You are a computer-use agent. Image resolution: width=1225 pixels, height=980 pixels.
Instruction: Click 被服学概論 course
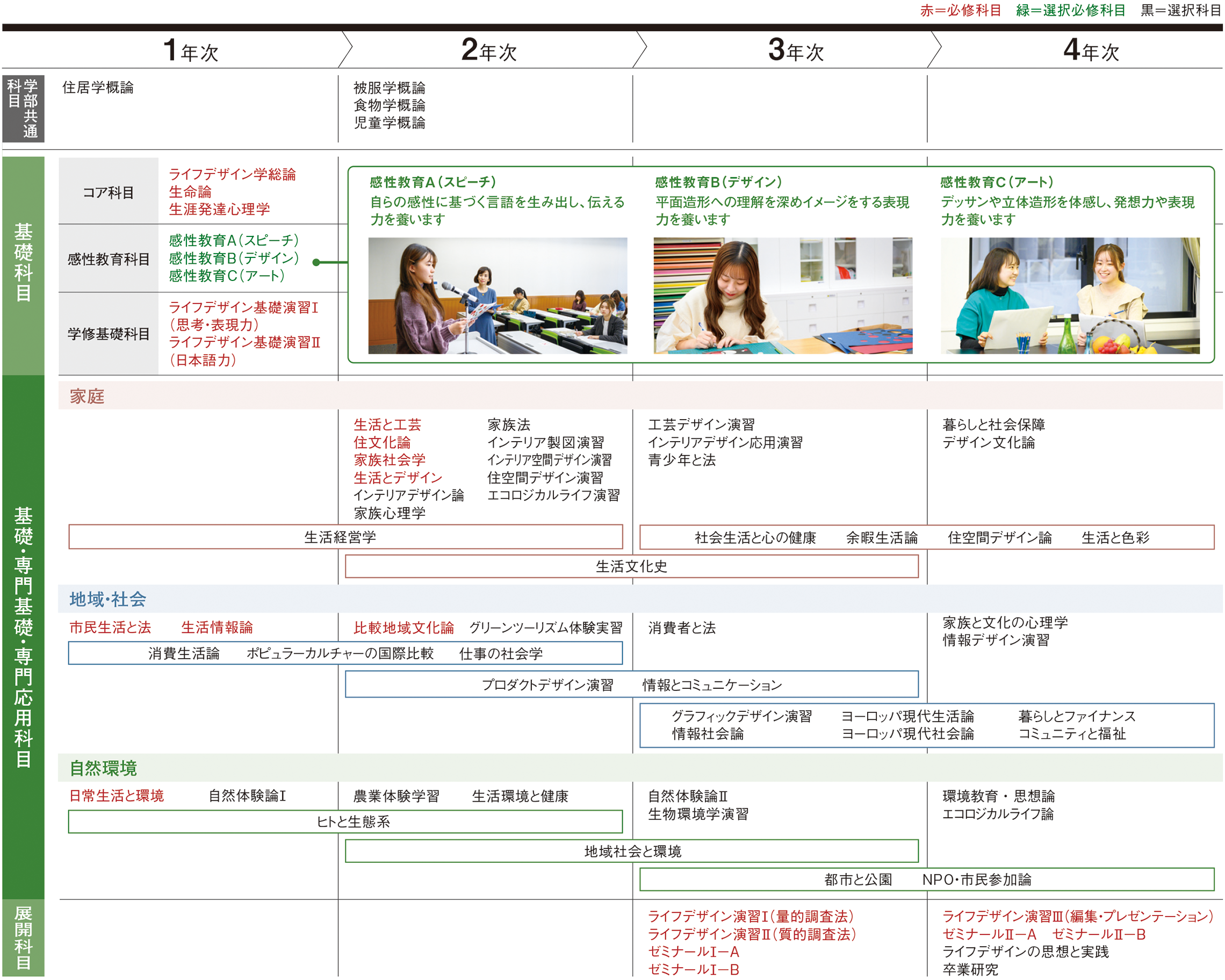pos(389,88)
